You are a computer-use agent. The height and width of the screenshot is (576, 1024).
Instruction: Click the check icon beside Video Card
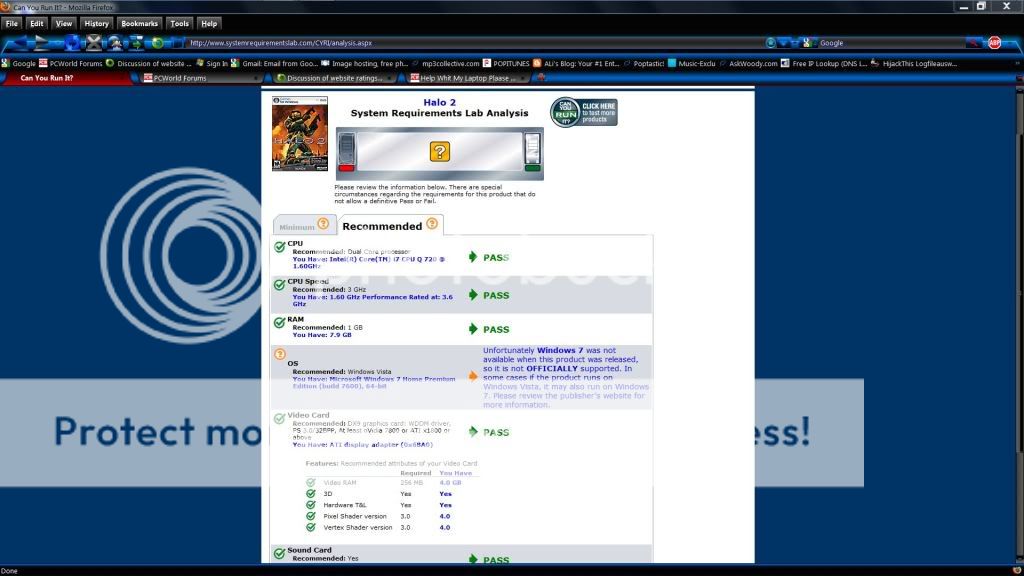pos(280,419)
